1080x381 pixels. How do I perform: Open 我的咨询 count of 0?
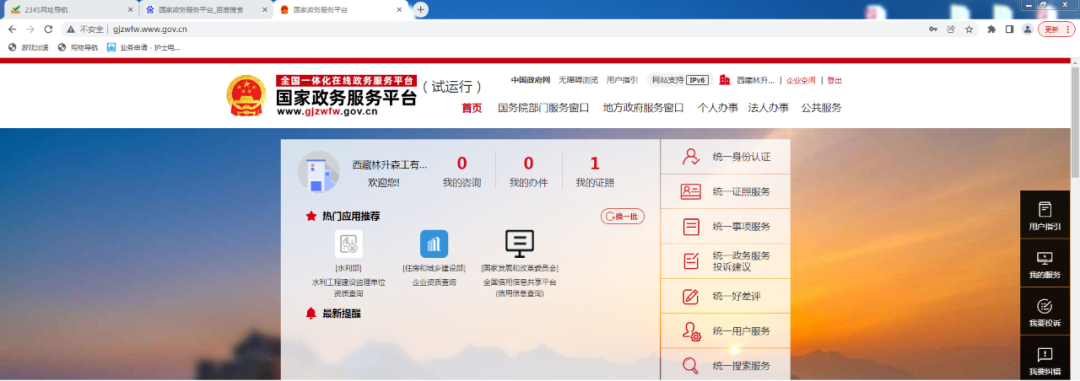pyautogui.click(x=461, y=171)
